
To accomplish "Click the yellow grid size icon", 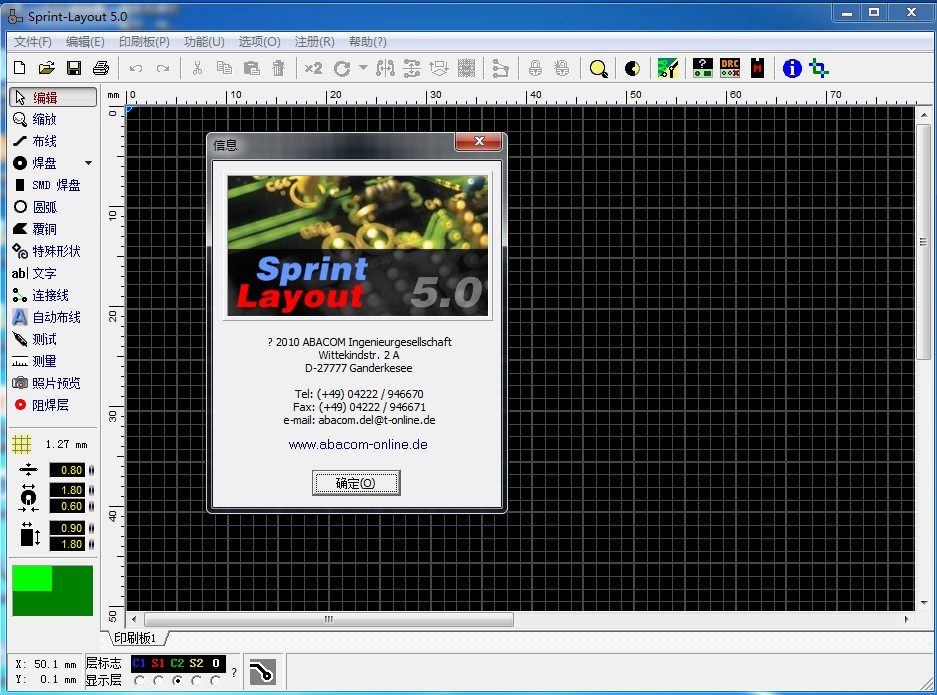I will pyautogui.click(x=22, y=444).
